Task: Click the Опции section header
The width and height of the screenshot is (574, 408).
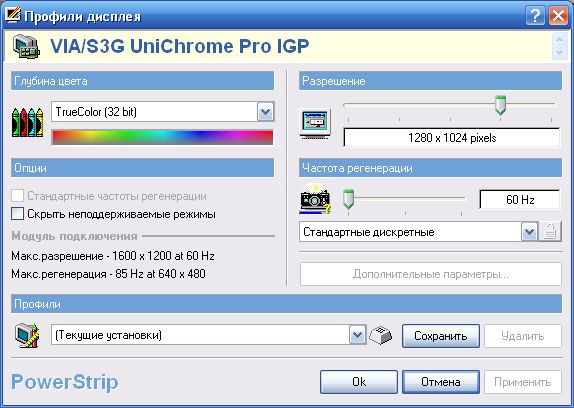Action: [142, 168]
